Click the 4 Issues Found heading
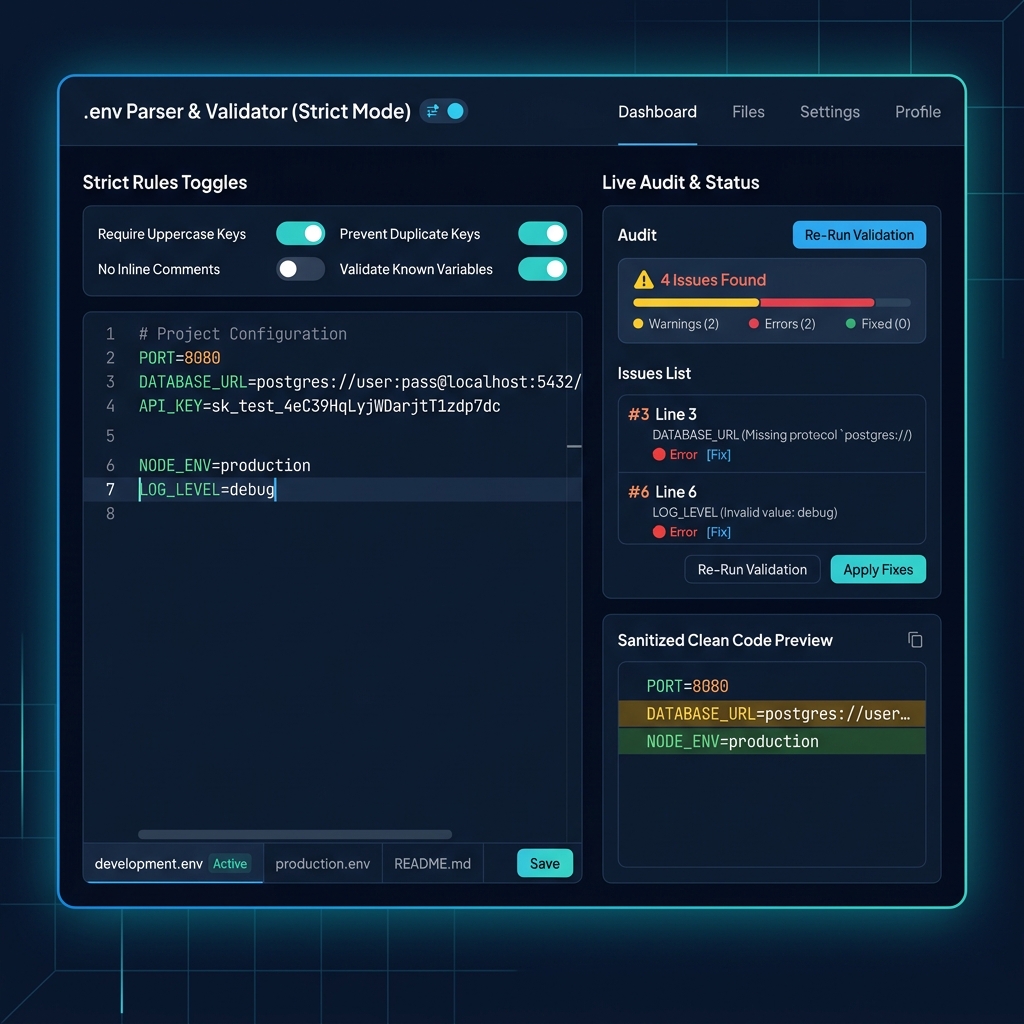 [713, 280]
